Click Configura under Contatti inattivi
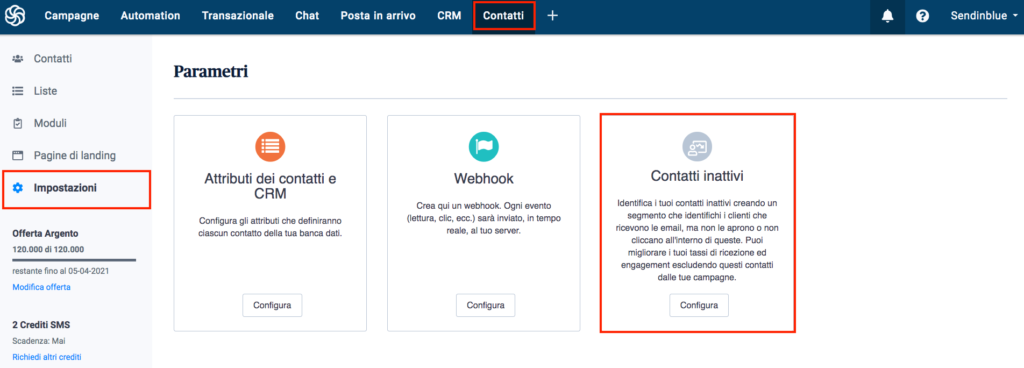 tap(699, 305)
